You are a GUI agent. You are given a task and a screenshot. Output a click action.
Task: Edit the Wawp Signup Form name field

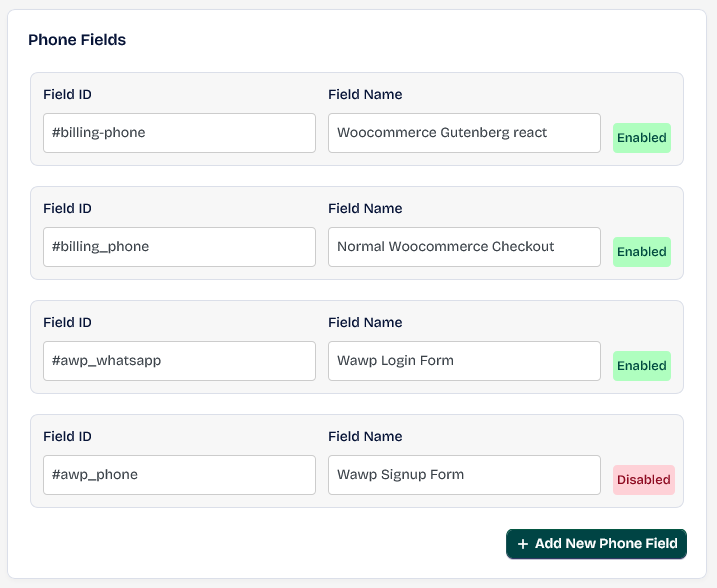[x=464, y=475]
